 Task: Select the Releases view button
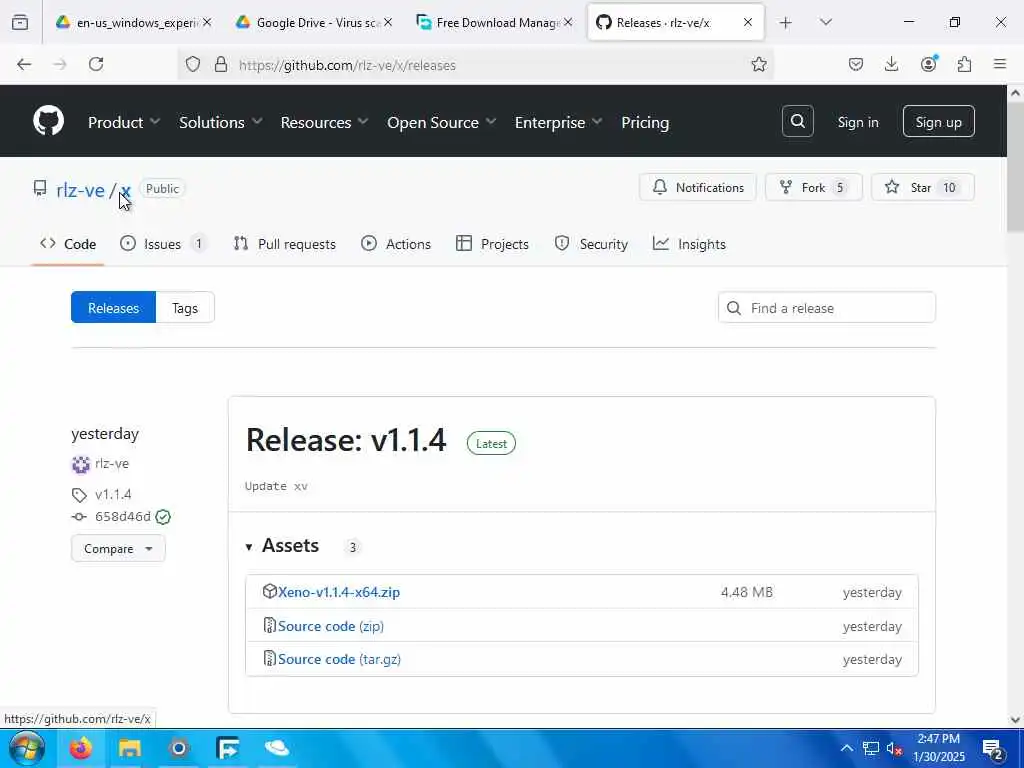[114, 308]
